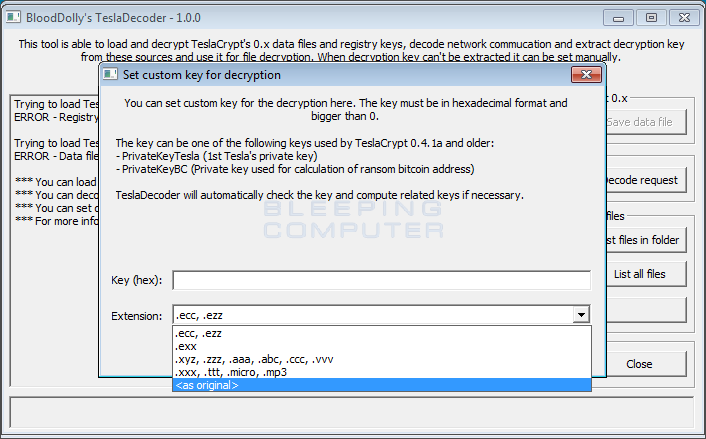Click the Close button in main window
Viewport: 706px width, 439px height.
click(646, 364)
